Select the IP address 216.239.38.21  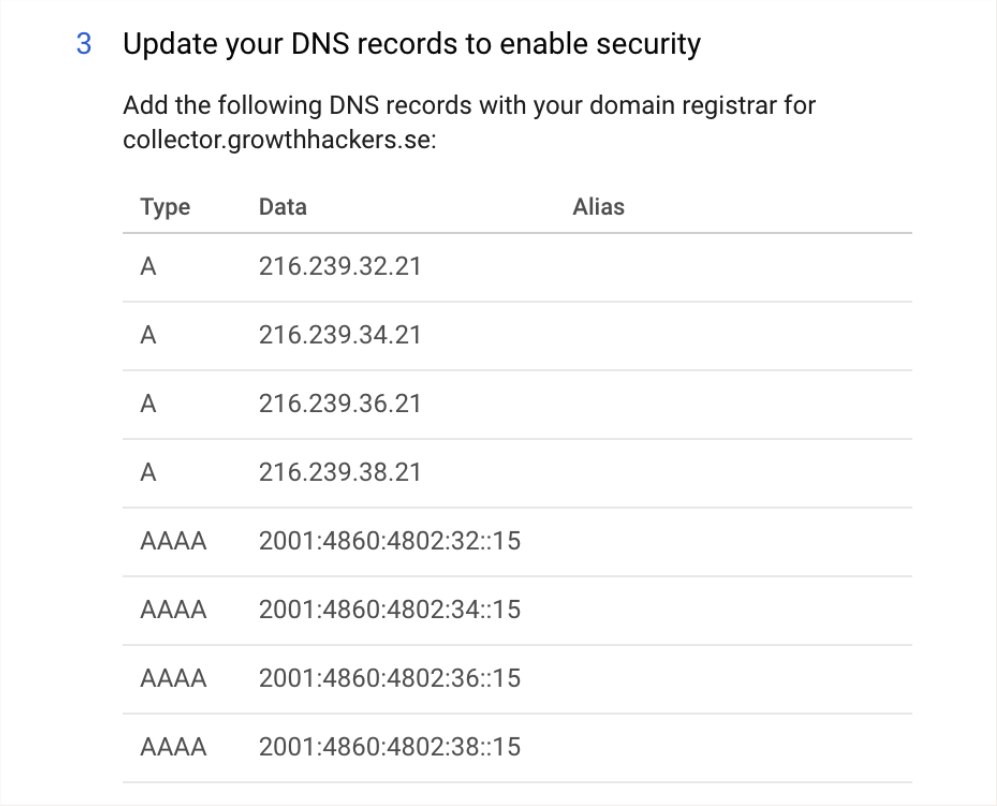click(x=339, y=472)
